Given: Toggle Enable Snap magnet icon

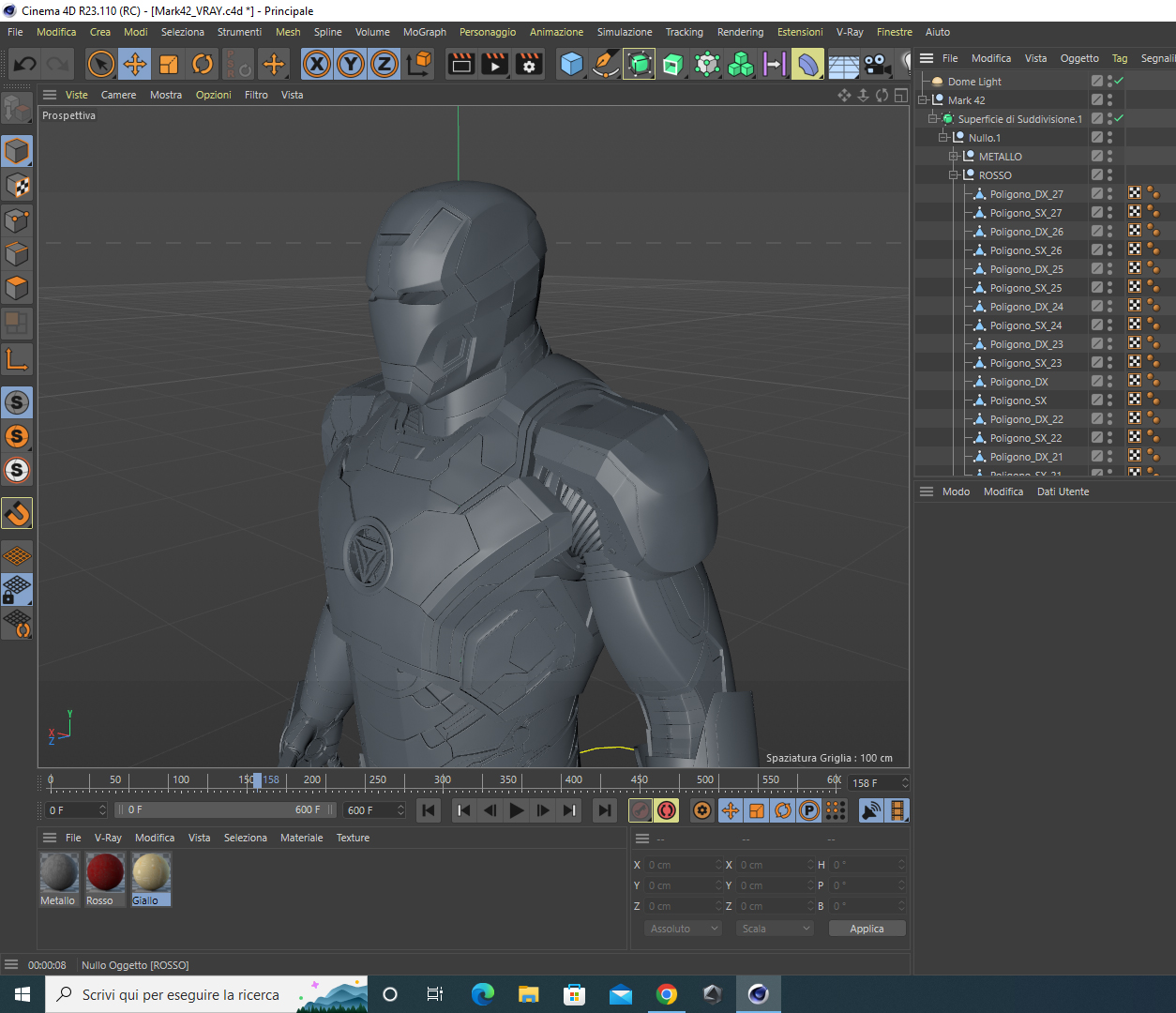Looking at the screenshot, I should click(17, 513).
